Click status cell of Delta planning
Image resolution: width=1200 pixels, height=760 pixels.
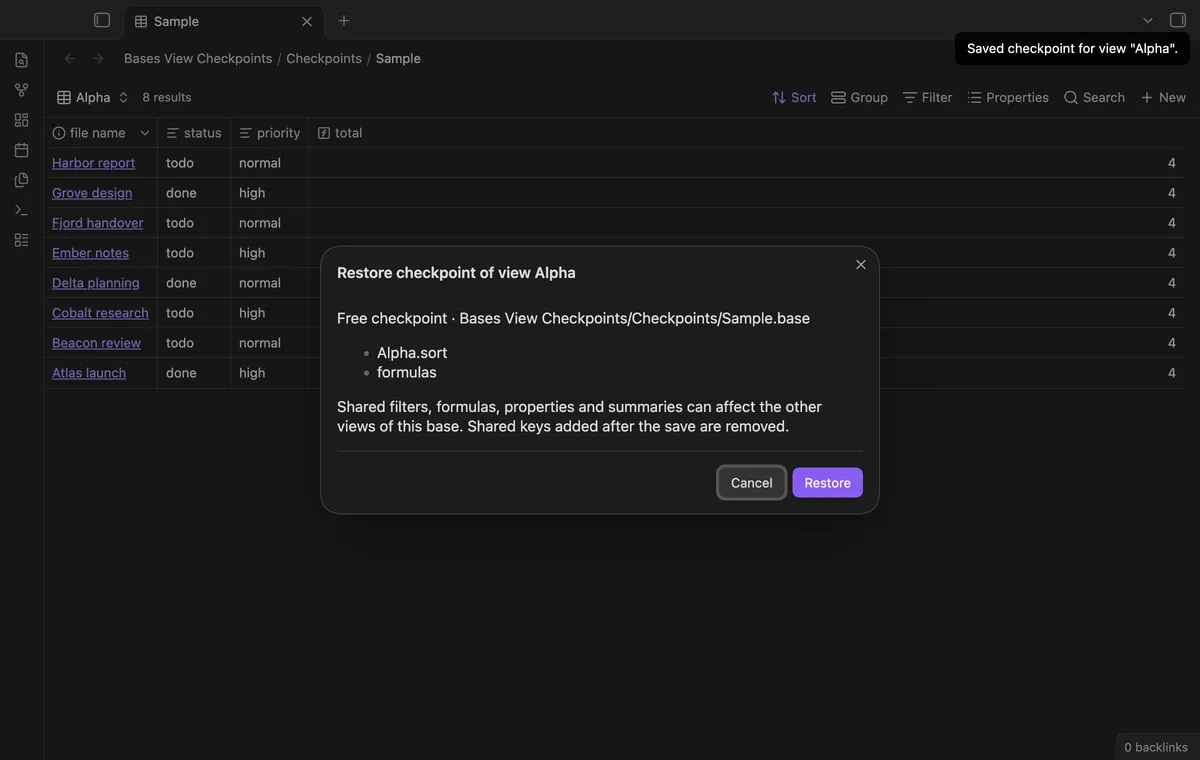coord(194,283)
